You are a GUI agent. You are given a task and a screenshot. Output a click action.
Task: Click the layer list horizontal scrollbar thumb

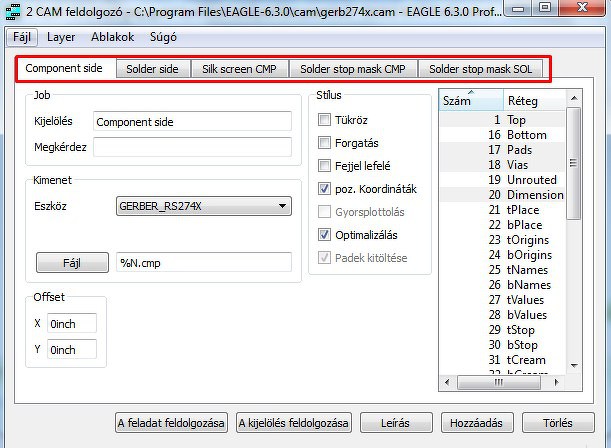coord(499,382)
